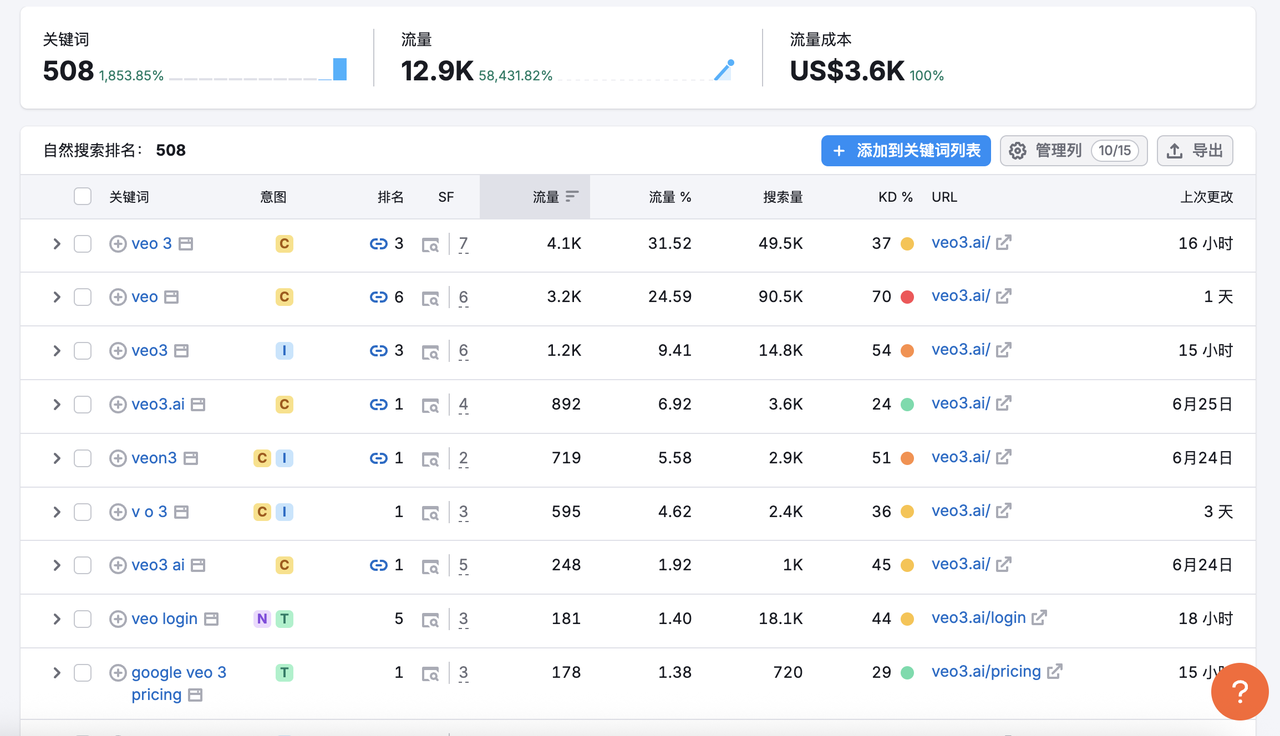
Task: Click the edit pencil icon in traffic card
Action: point(724,70)
